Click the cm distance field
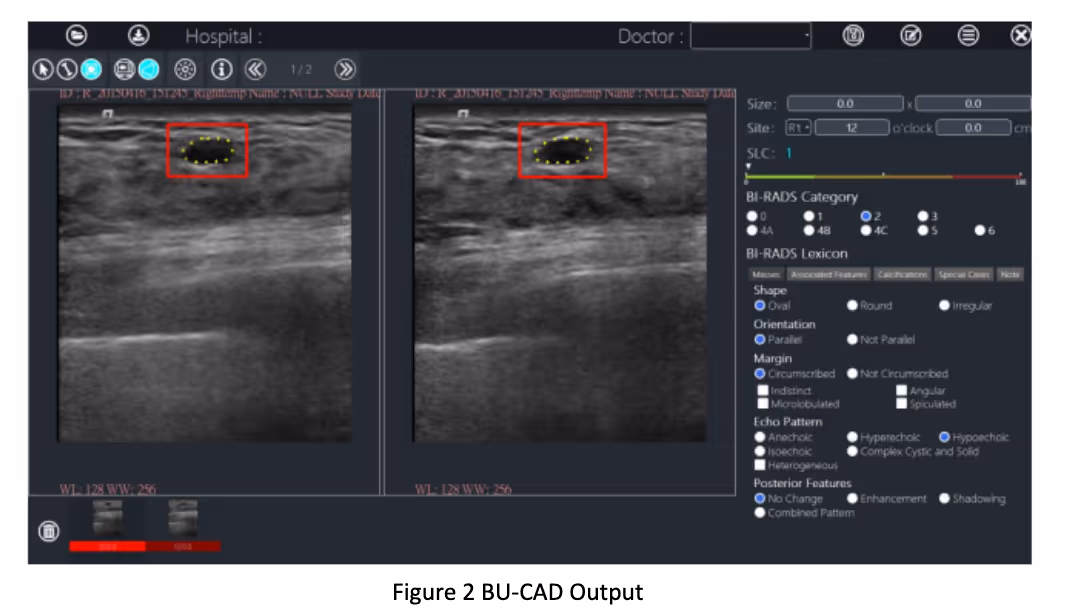 coord(973,128)
